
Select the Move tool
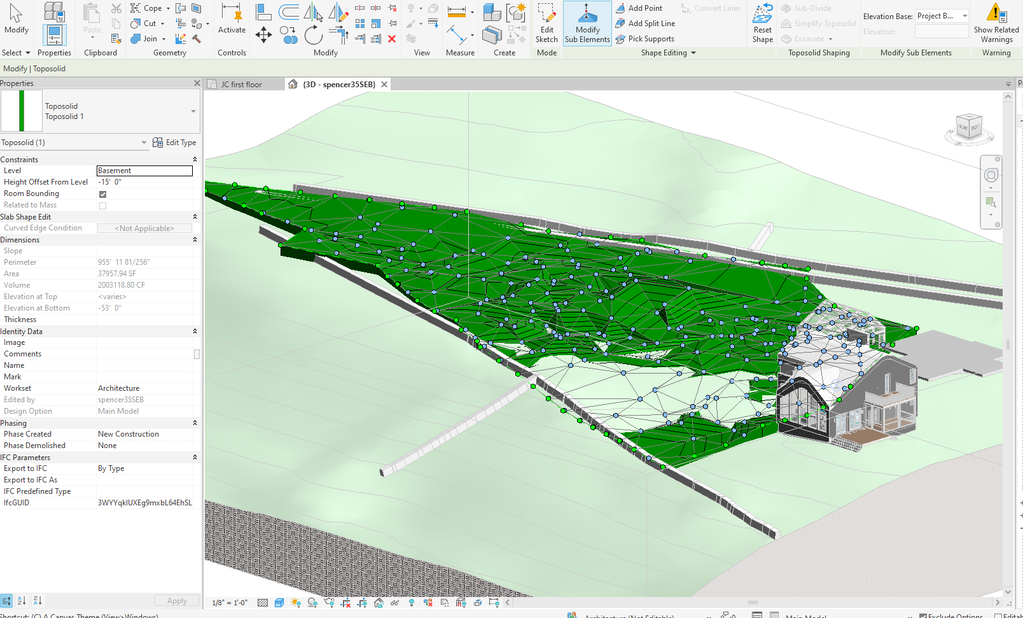[x=264, y=35]
